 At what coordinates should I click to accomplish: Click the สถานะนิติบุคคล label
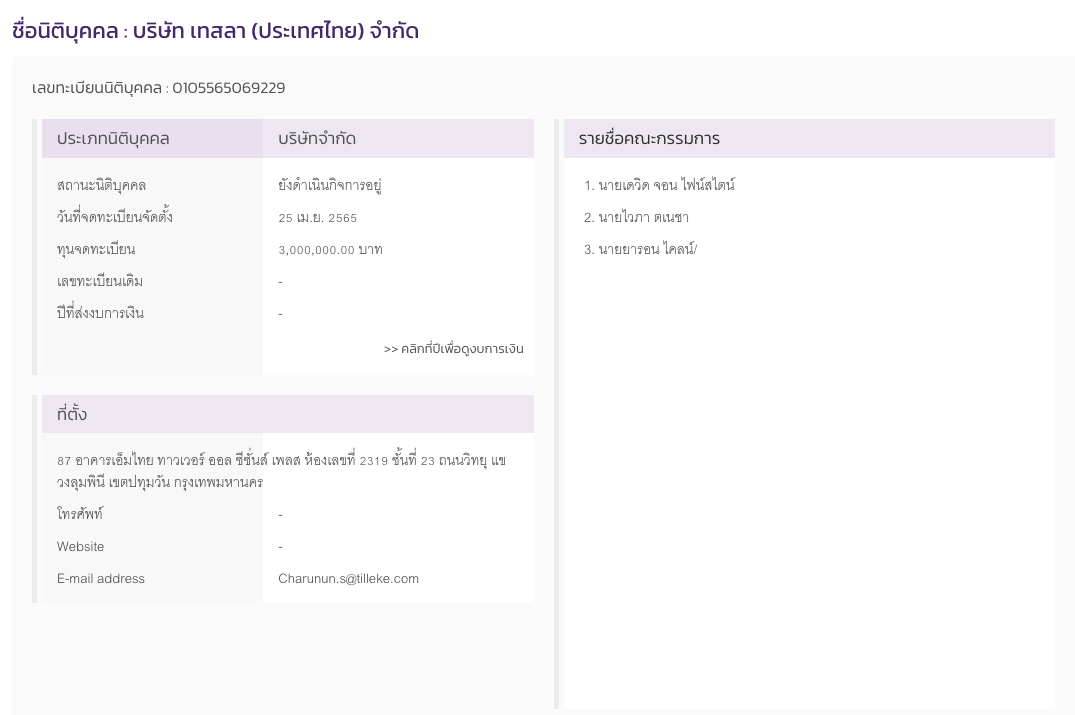point(101,185)
